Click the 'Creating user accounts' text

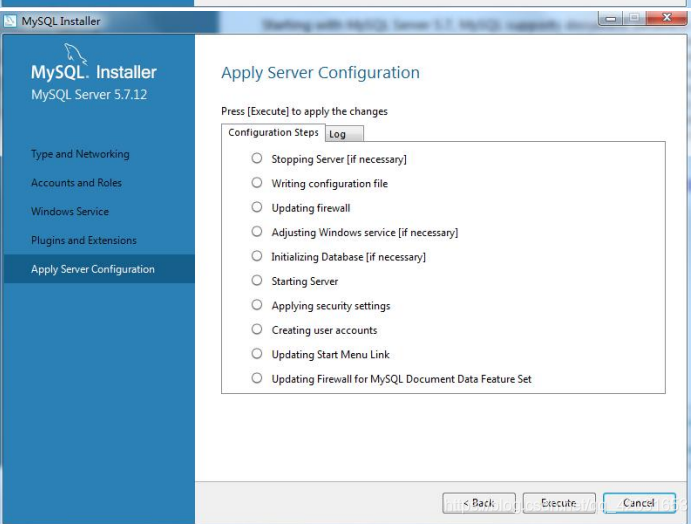pyautogui.click(x=324, y=330)
